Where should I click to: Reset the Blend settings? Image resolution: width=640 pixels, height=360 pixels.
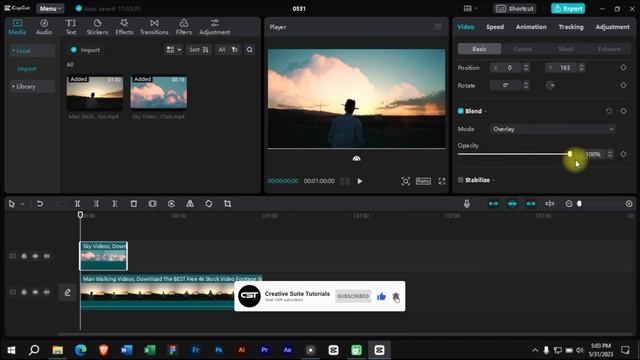pyautogui.click(x=609, y=111)
